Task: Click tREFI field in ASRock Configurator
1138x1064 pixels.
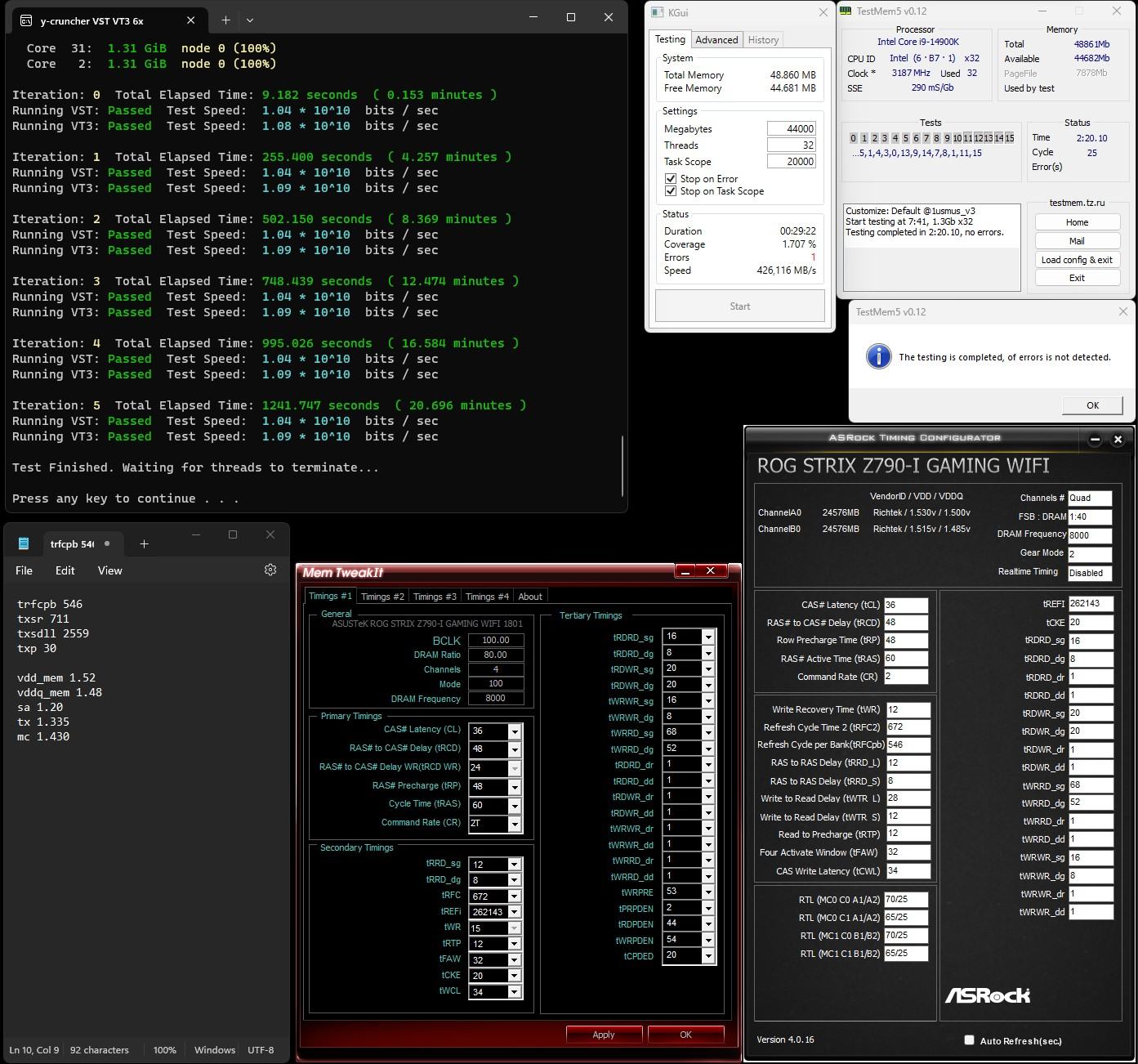Action: [x=1090, y=604]
